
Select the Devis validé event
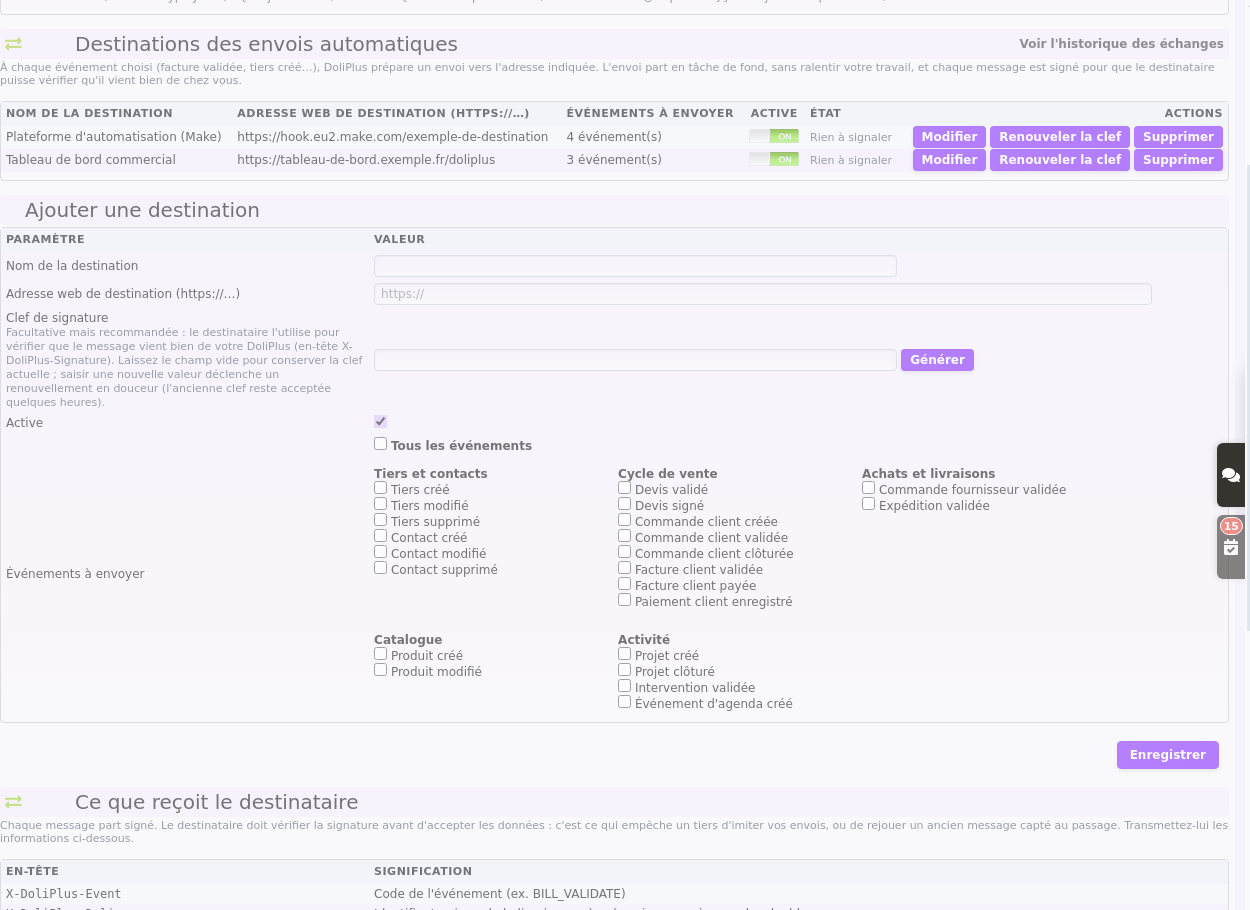click(624, 488)
